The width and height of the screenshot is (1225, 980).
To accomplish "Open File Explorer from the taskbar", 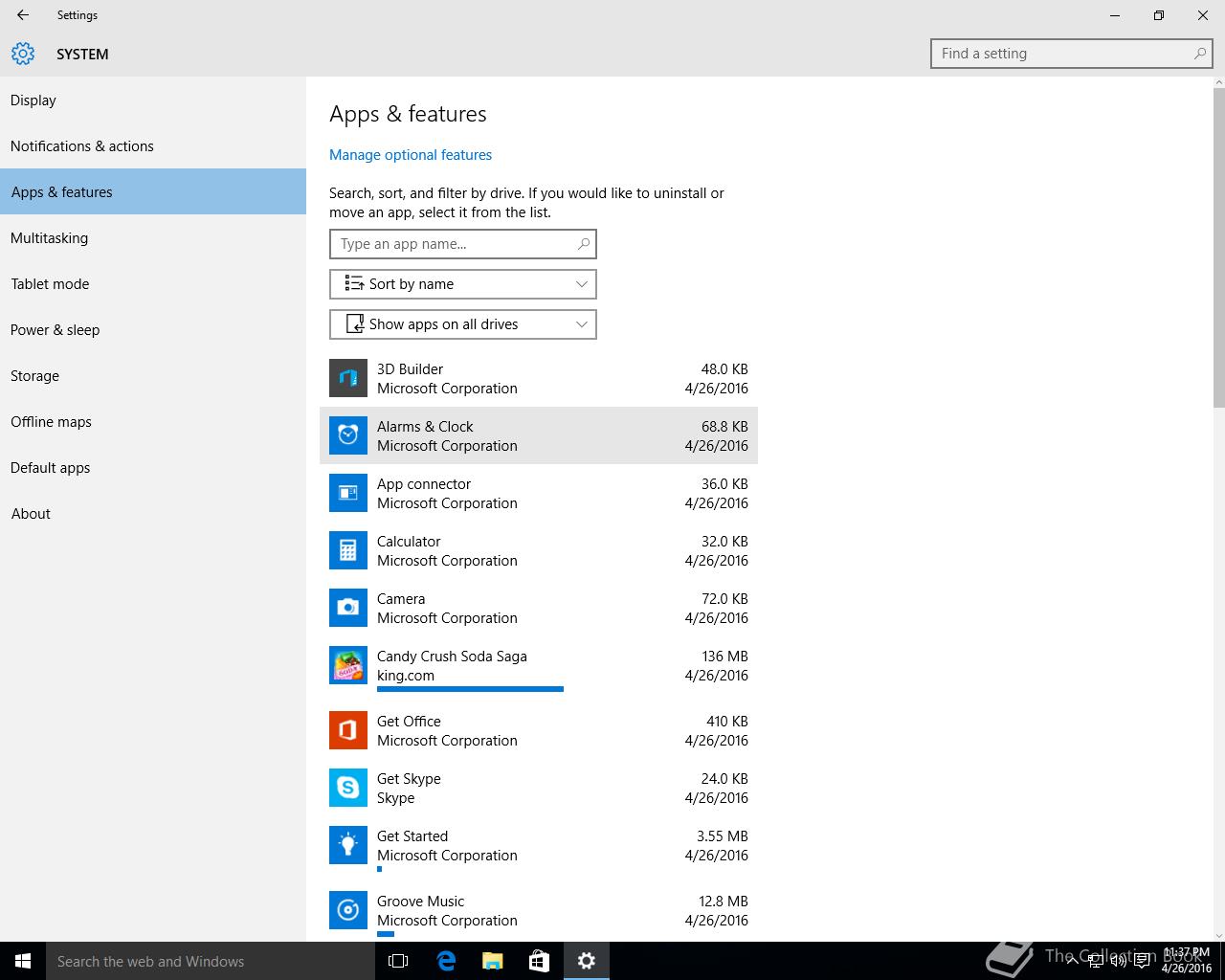I will point(492,961).
